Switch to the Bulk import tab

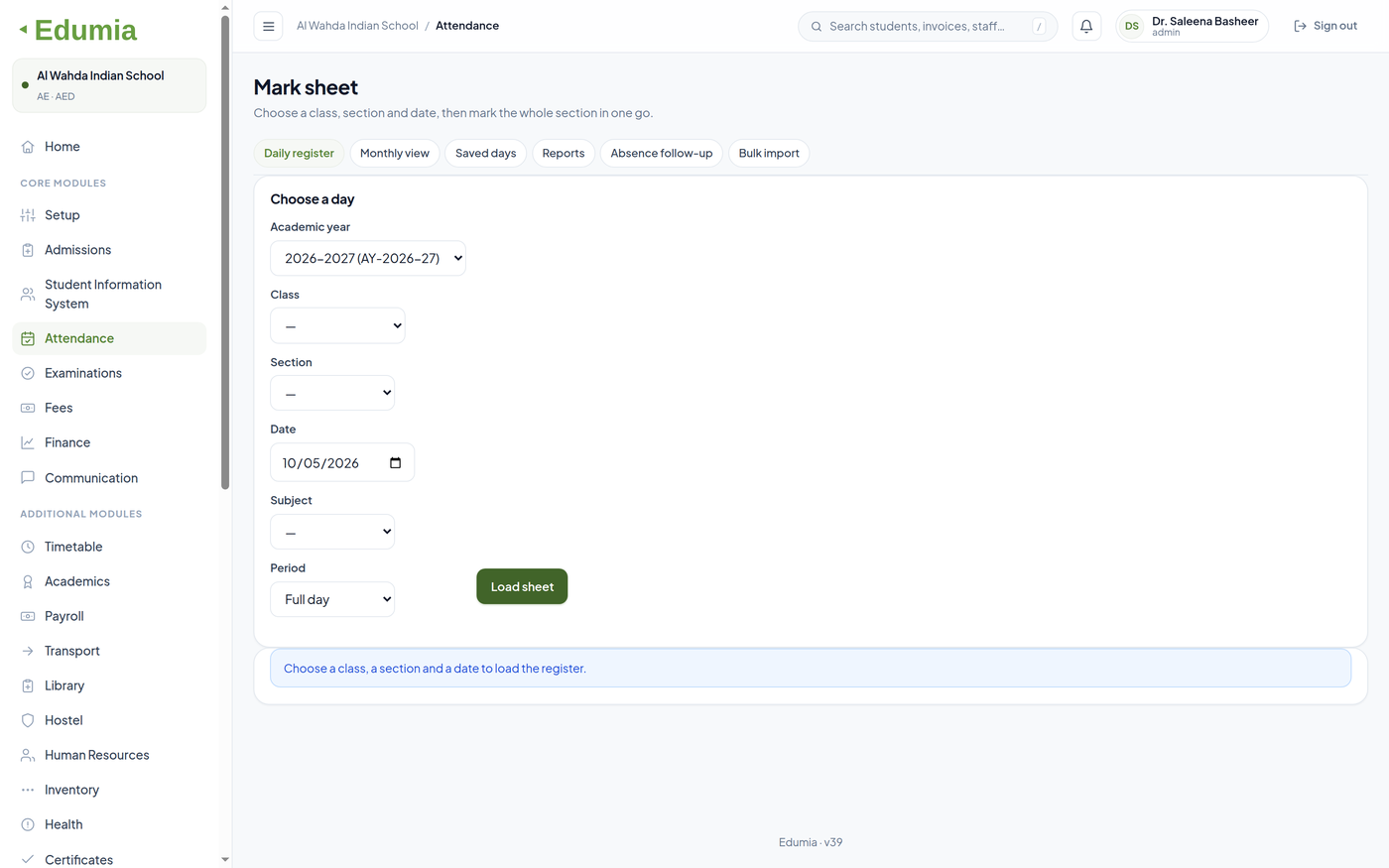click(x=769, y=153)
